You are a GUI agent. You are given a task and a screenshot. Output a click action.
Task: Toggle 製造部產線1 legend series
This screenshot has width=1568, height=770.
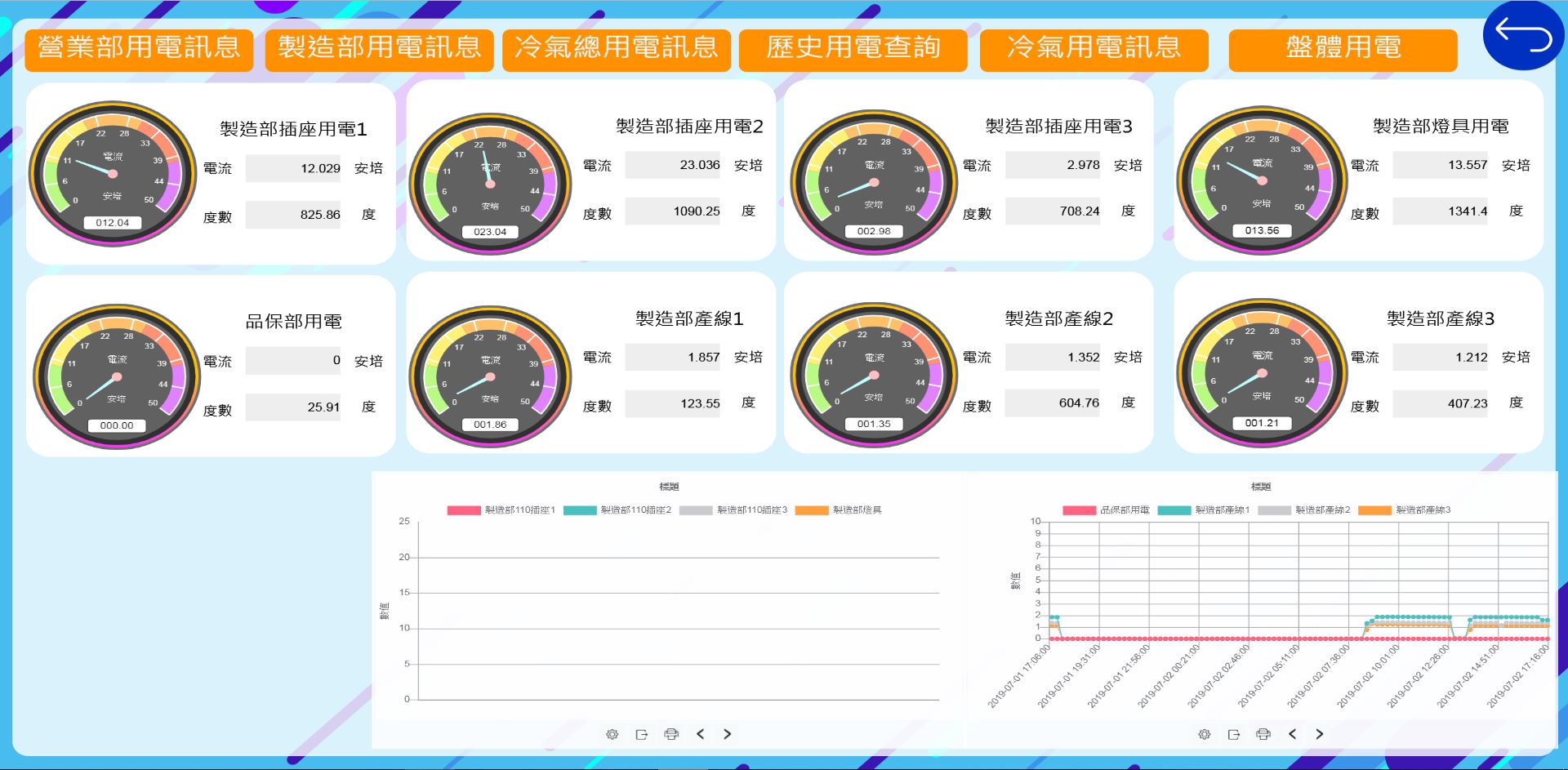click(x=1204, y=510)
